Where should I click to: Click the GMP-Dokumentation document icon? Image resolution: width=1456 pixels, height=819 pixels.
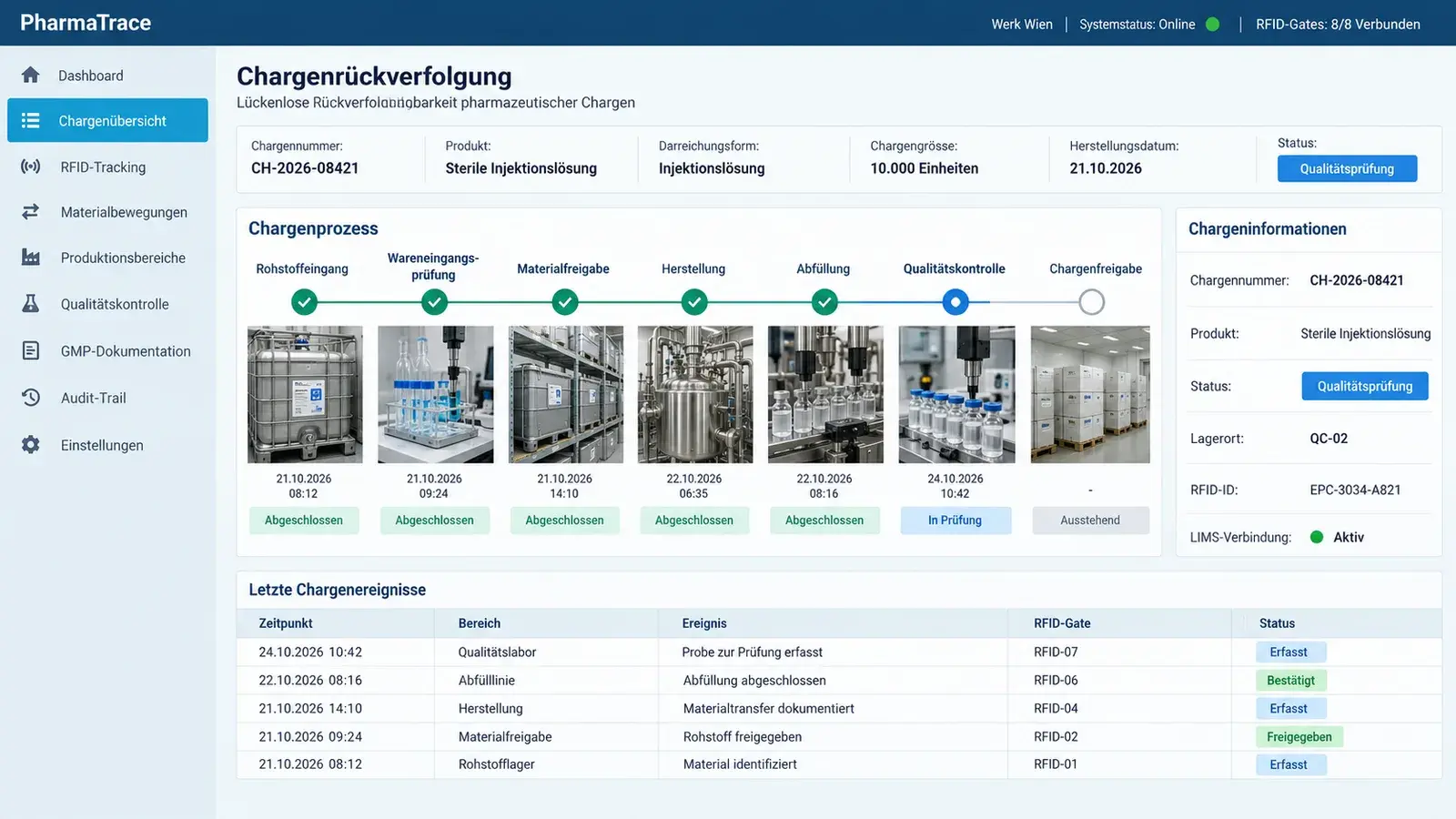click(x=30, y=350)
